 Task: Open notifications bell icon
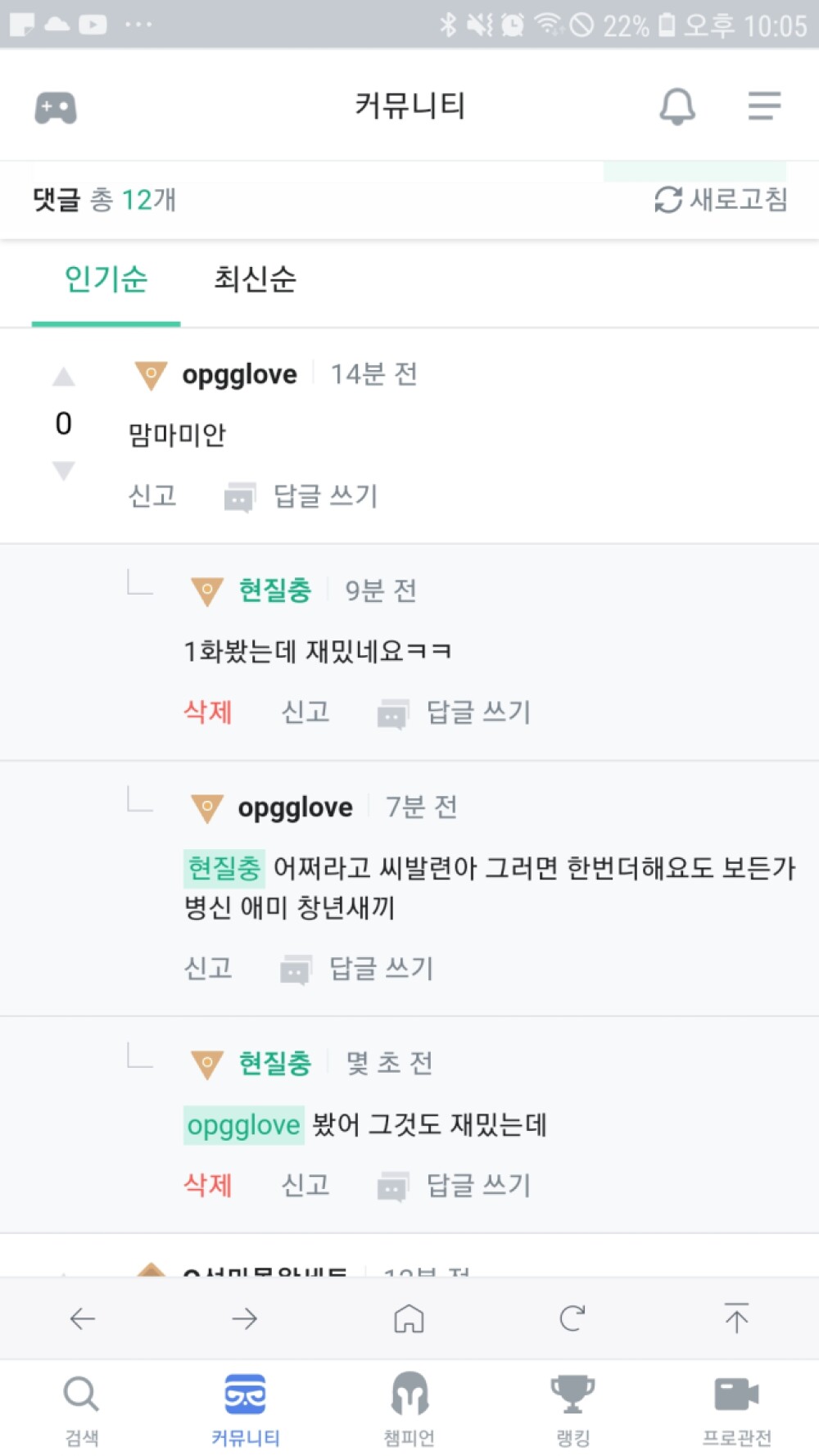tap(677, 106)
